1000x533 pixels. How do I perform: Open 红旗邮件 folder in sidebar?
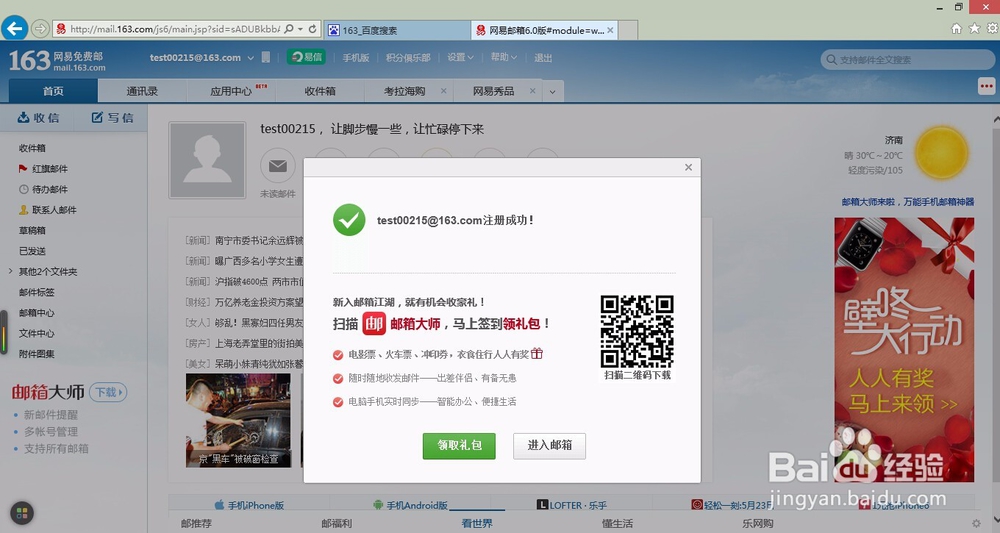click(50, 168)
